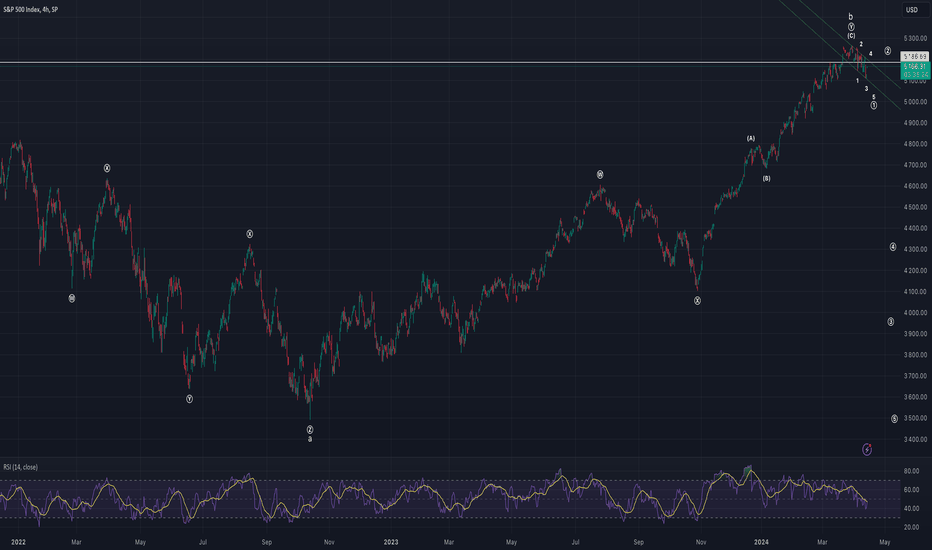932x550 pixels.
Task: Select the lowercase 'a' wave label at bottom
Action: (310, 439)
